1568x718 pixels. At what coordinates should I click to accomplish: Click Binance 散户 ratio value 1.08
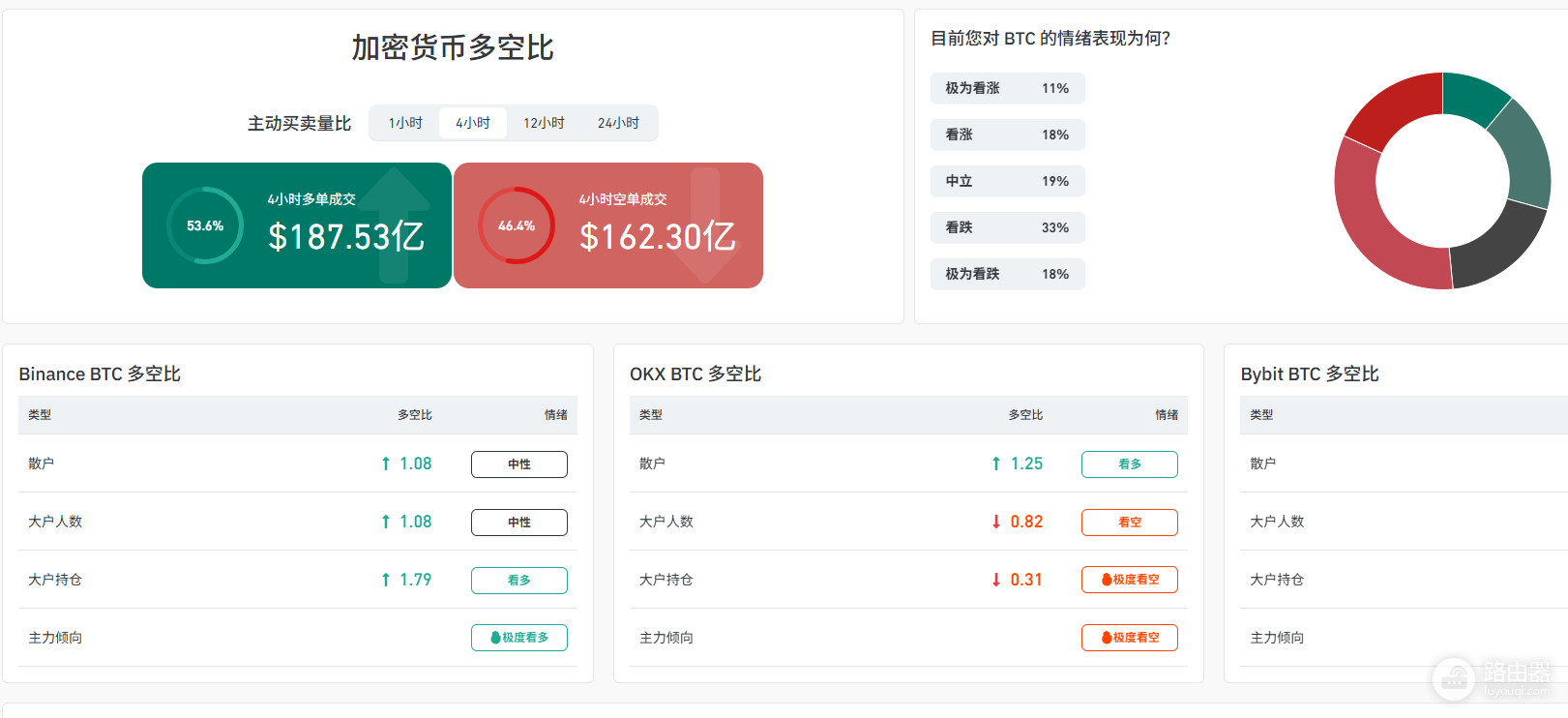[x=416, y=464]
